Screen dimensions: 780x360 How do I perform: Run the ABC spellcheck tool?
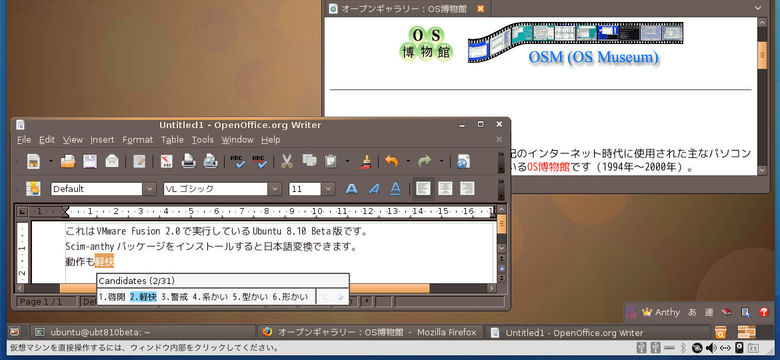[237, 161]
